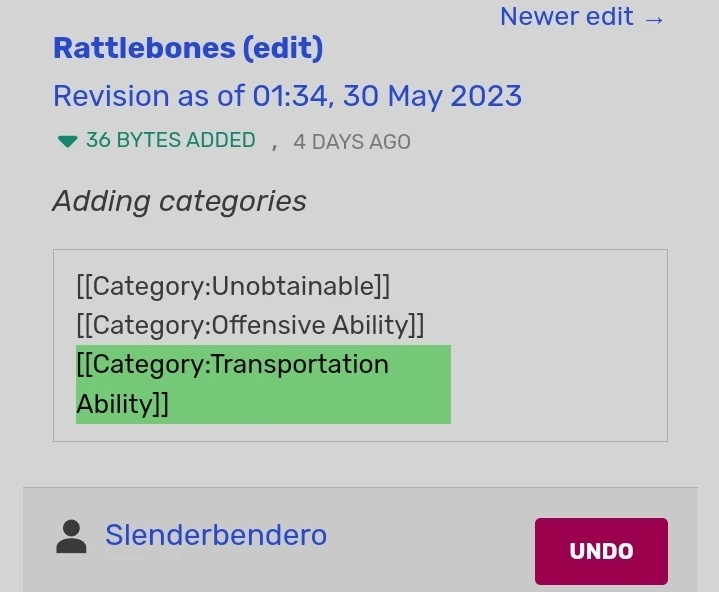Go to the Newer edit

click(567, 17)
